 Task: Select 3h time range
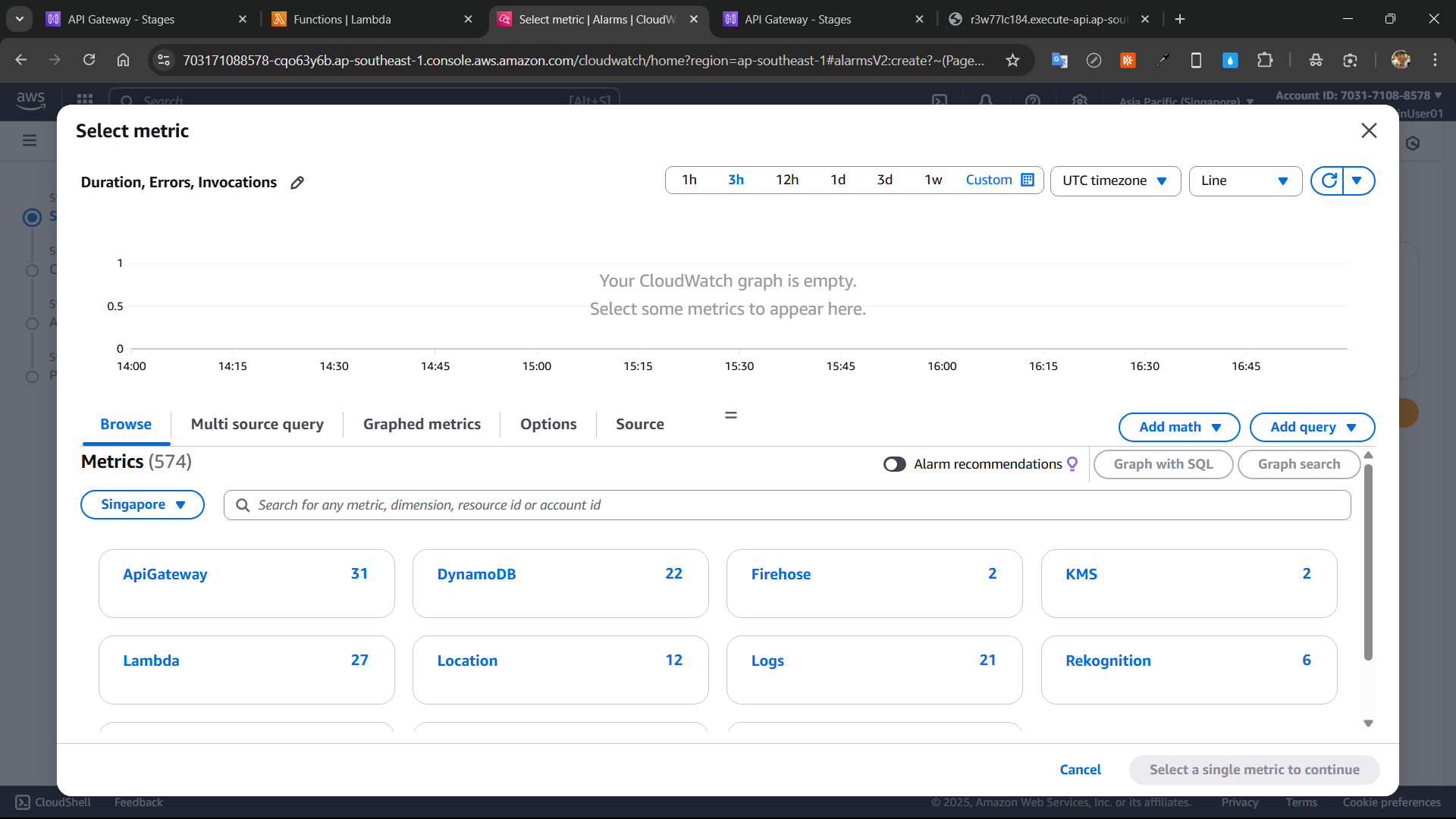pyautogui.click(x=736, y=180)
